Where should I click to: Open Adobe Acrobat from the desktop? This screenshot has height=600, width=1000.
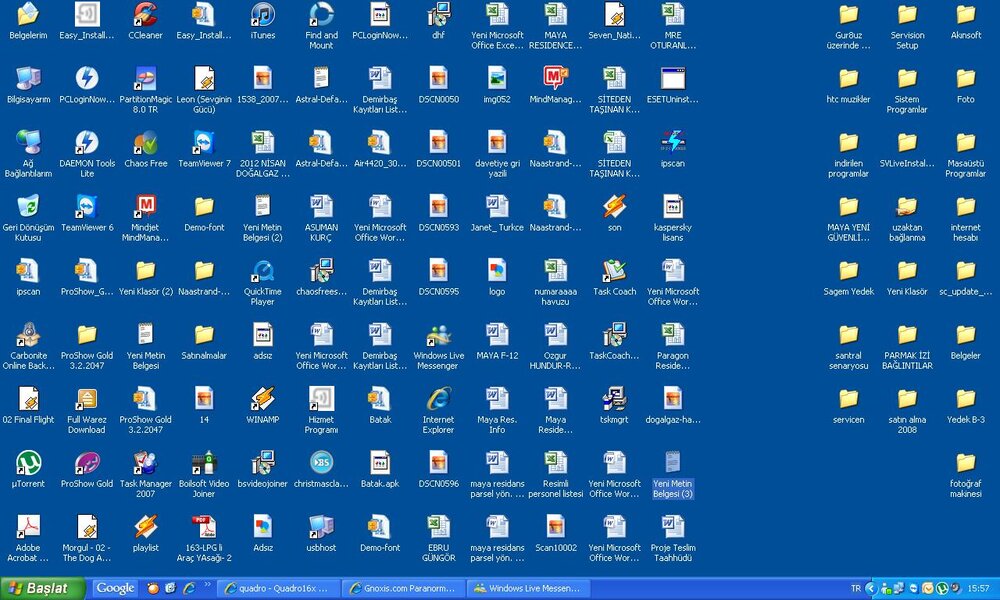[28, 527]
